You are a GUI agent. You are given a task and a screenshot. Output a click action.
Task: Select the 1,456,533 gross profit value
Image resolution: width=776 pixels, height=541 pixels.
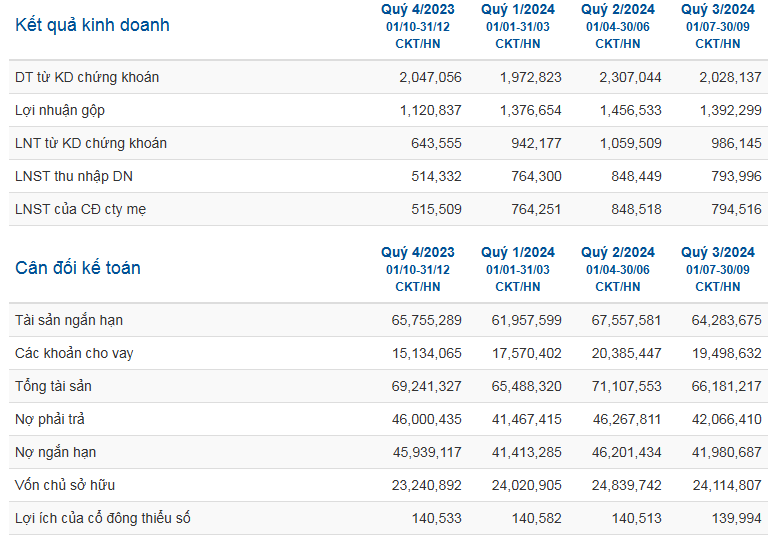tap(631, 110)
